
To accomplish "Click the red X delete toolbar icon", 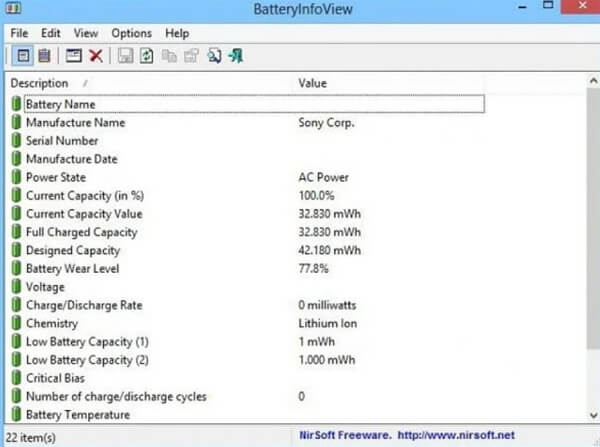I will click(96, 55).
